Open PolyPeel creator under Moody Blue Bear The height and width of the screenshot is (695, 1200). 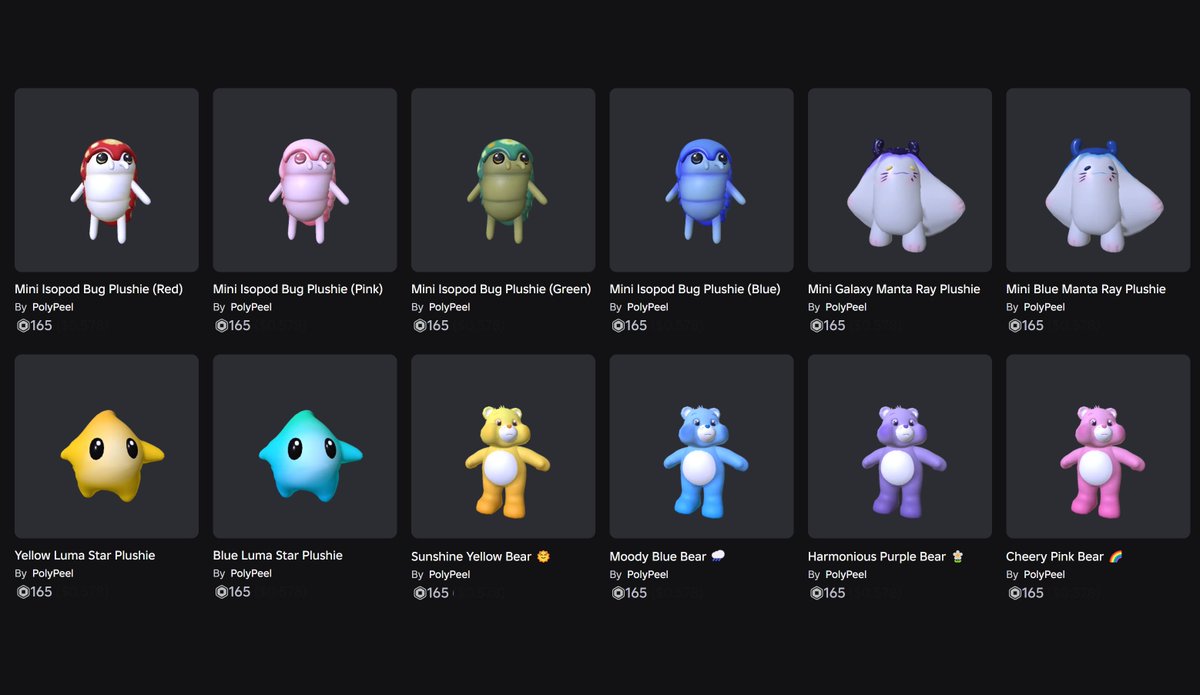[x=648, y=574]
